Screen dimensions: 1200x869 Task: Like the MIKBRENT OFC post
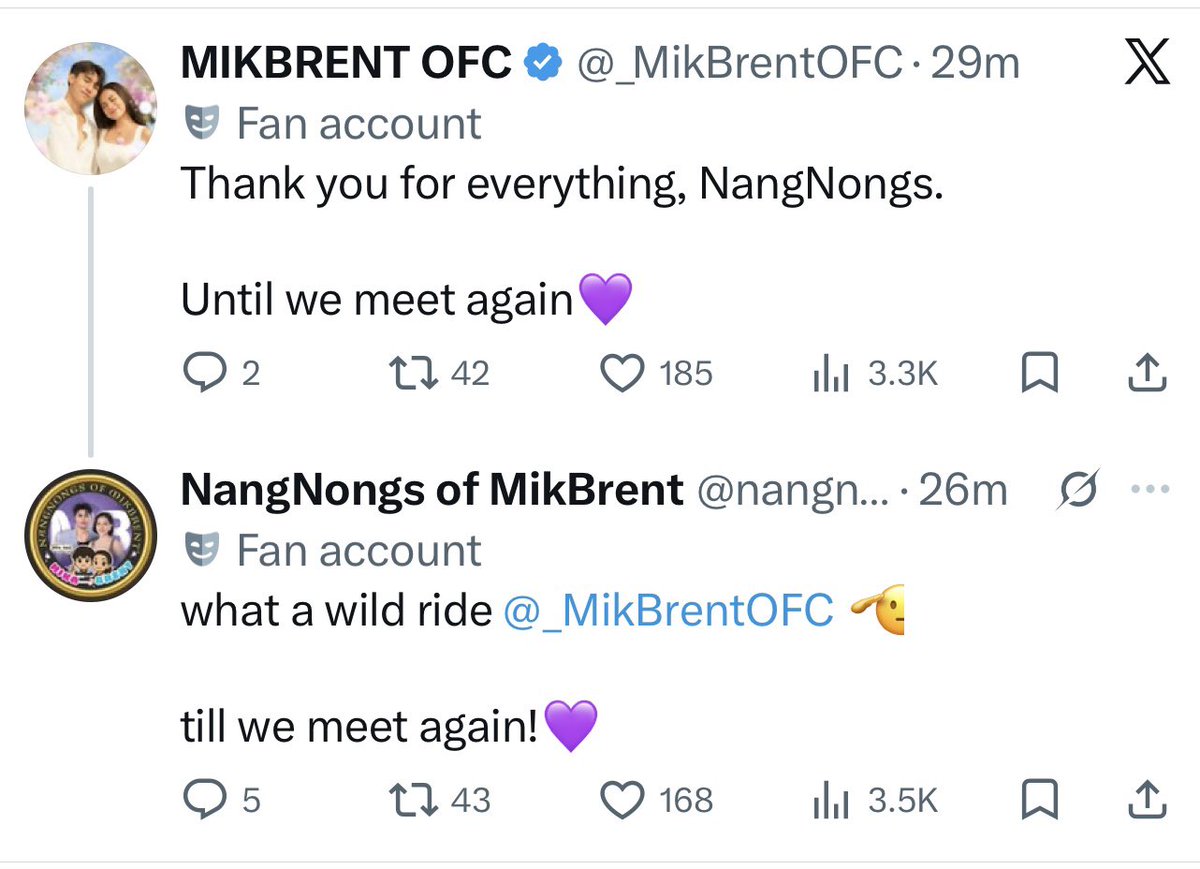pyautogui.click(x=621, y=373)
